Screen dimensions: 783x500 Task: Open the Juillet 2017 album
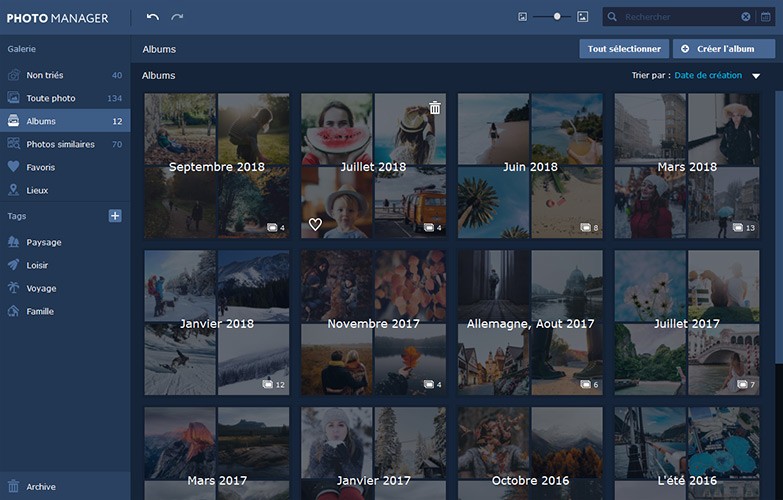click(687, 323)
